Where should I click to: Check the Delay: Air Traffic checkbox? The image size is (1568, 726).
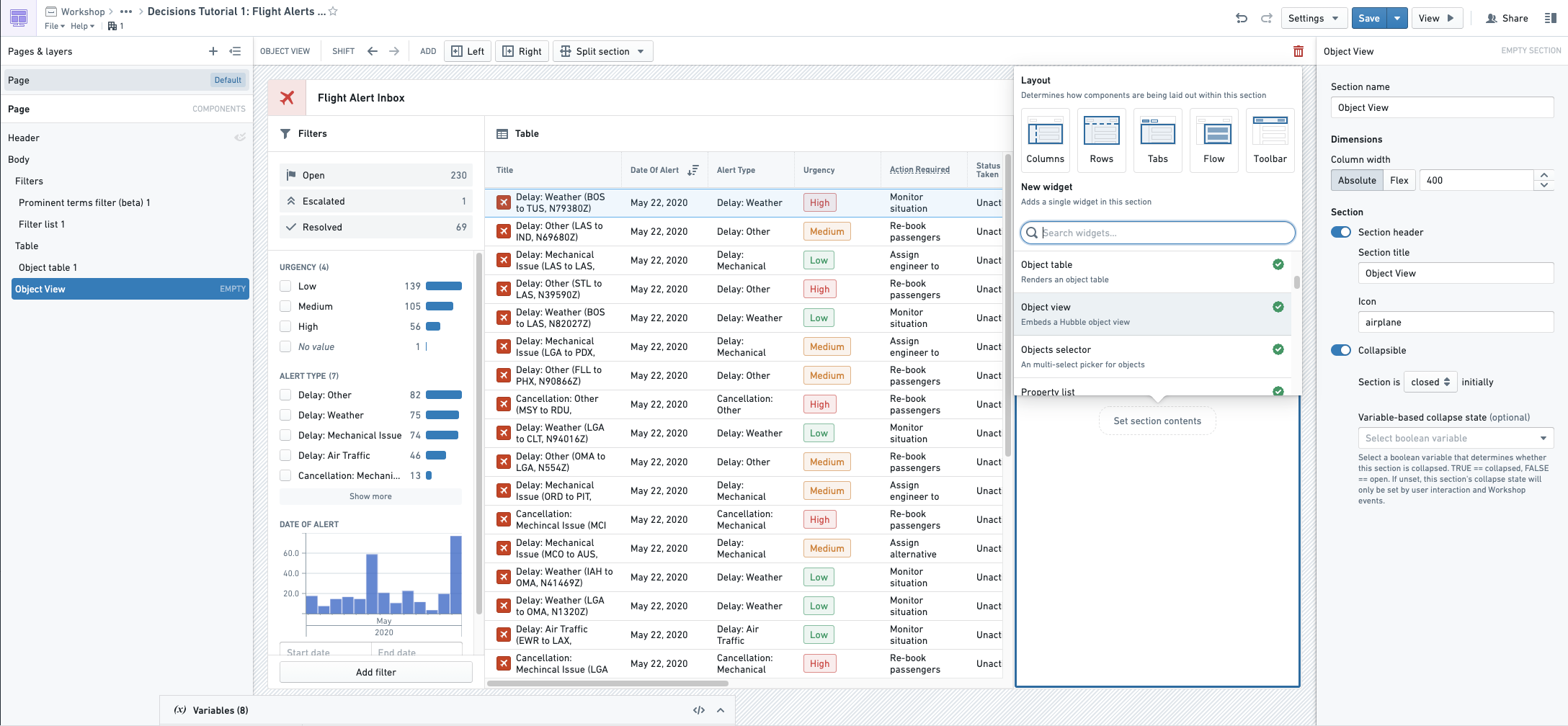tap(285, 455)
